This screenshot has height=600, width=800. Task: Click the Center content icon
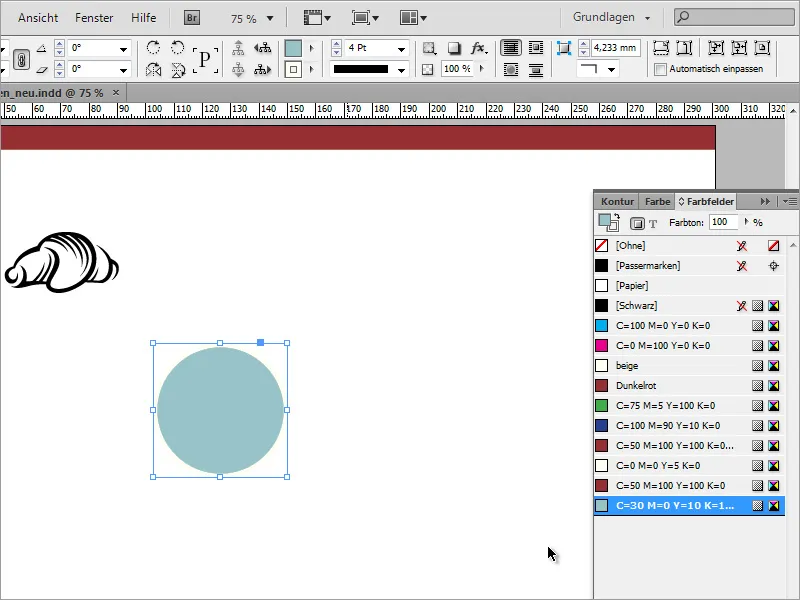(x=762, y=48)
